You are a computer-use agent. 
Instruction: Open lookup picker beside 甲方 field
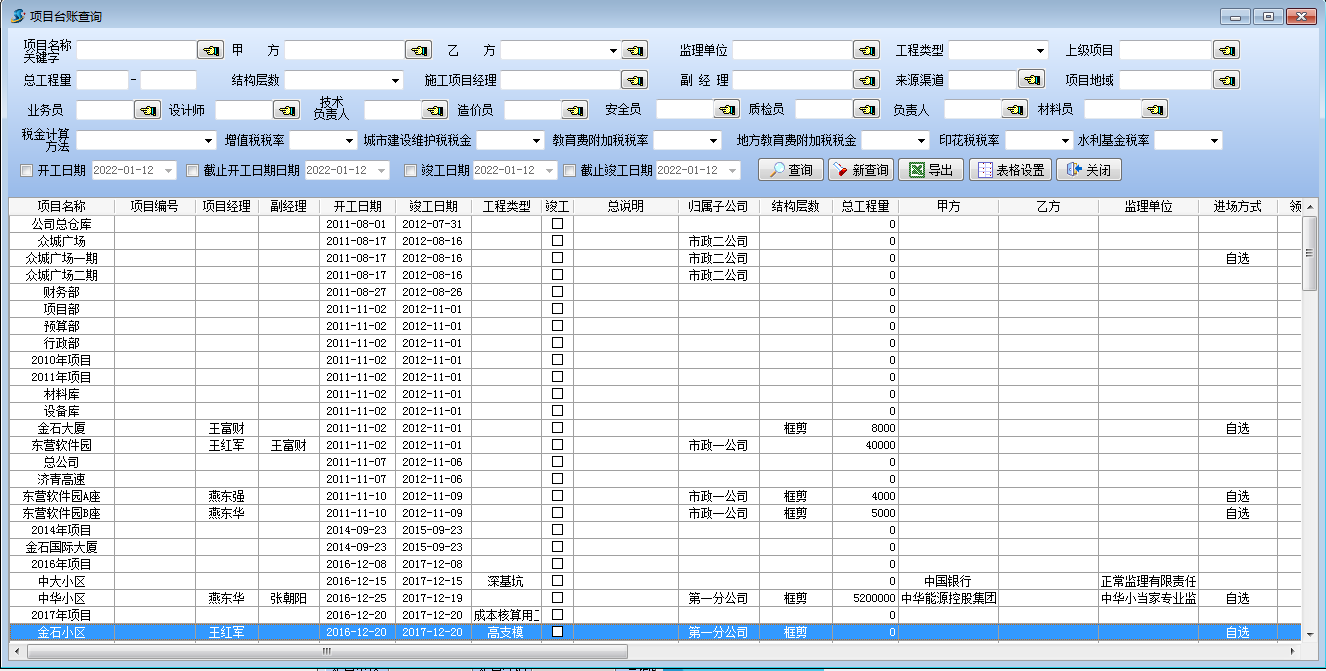[x=418, y=50]
